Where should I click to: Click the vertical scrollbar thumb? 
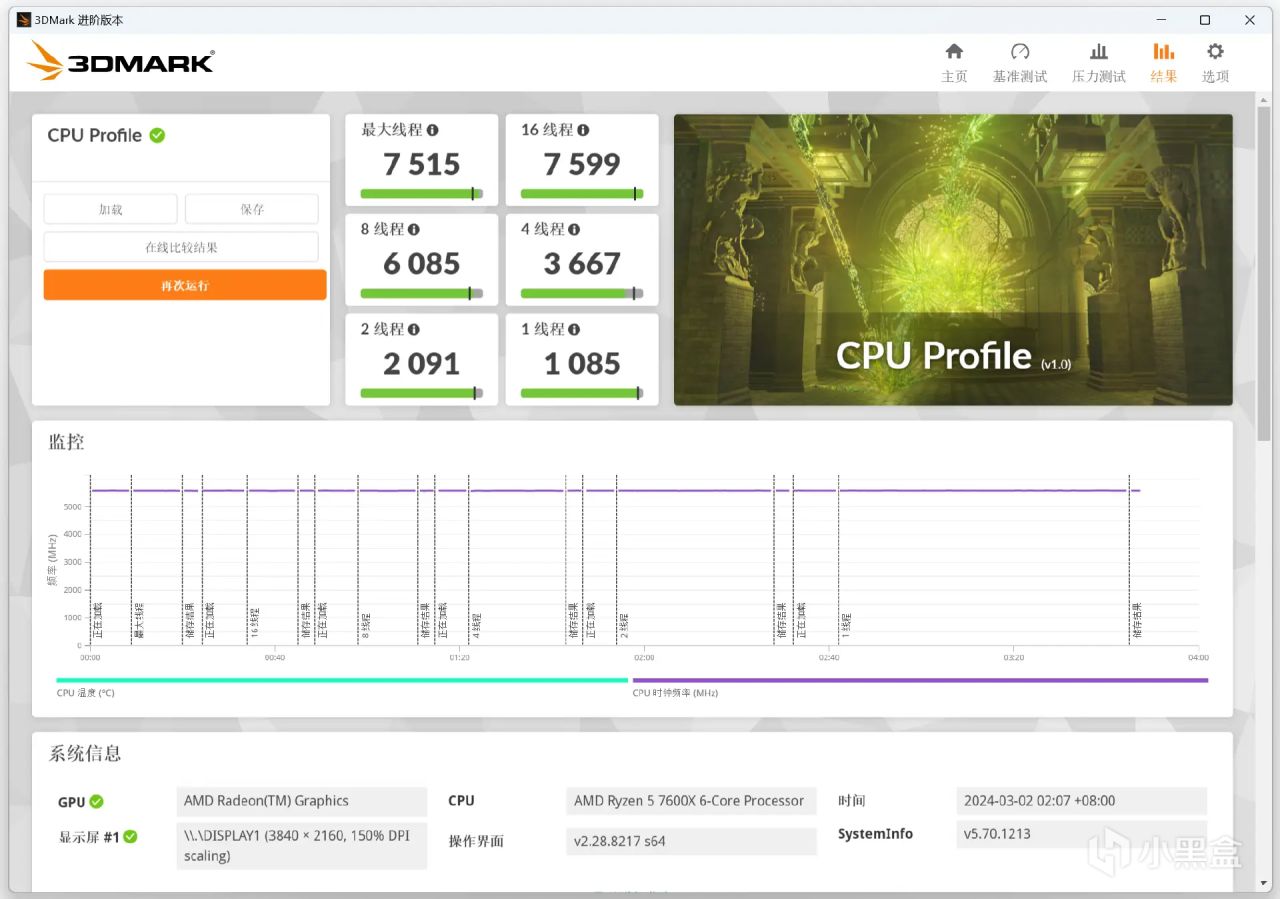[1264, 272]
